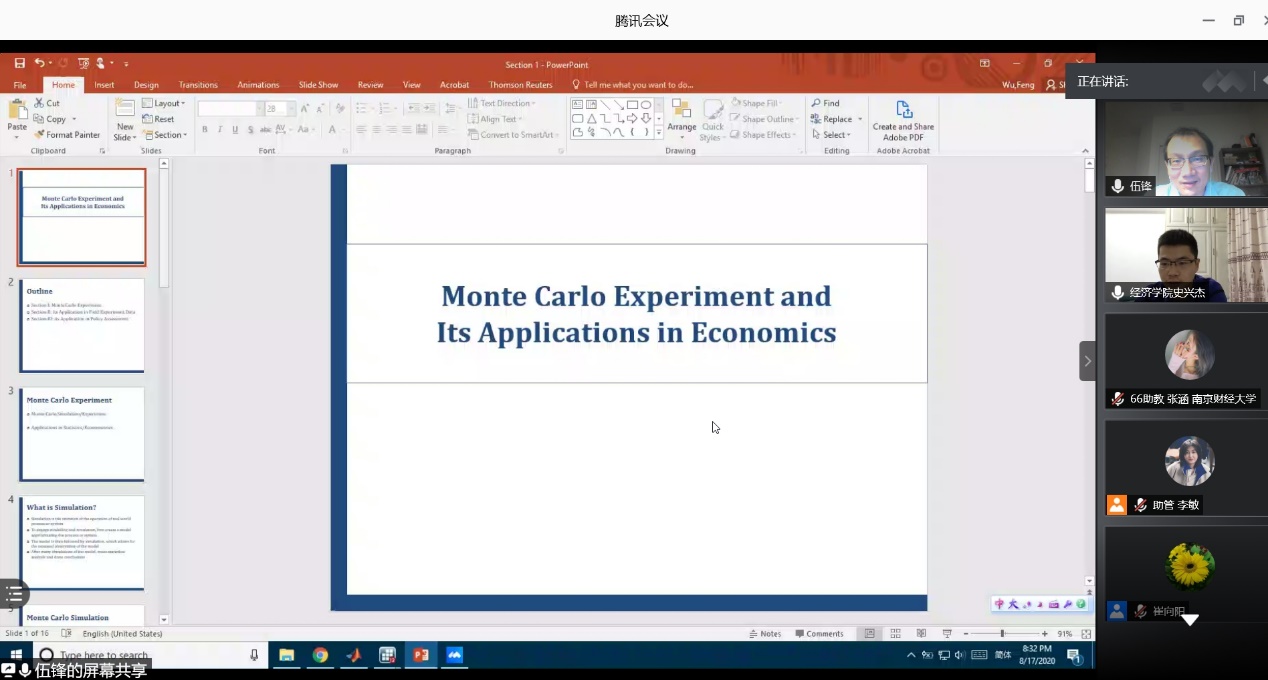Toggle the Comments pane in status bar

pos(819,634)
